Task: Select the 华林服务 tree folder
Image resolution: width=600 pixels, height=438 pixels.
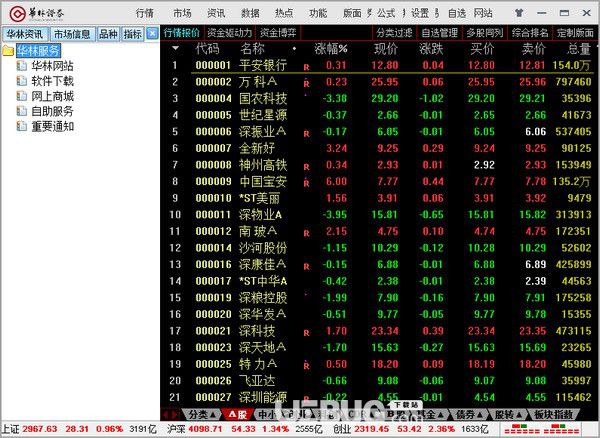Action: pyautogui.click(x=38, y=50)
